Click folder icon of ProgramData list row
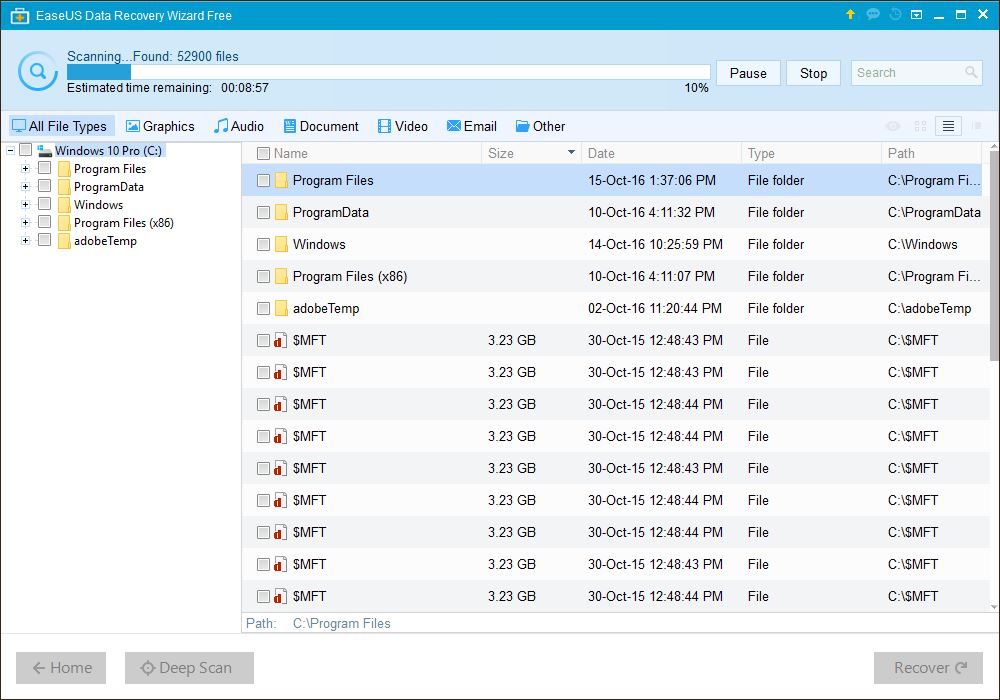Image resolution: width=1000 pixels, height=700 pixels. pyautogui.click(x=281, y=212)
